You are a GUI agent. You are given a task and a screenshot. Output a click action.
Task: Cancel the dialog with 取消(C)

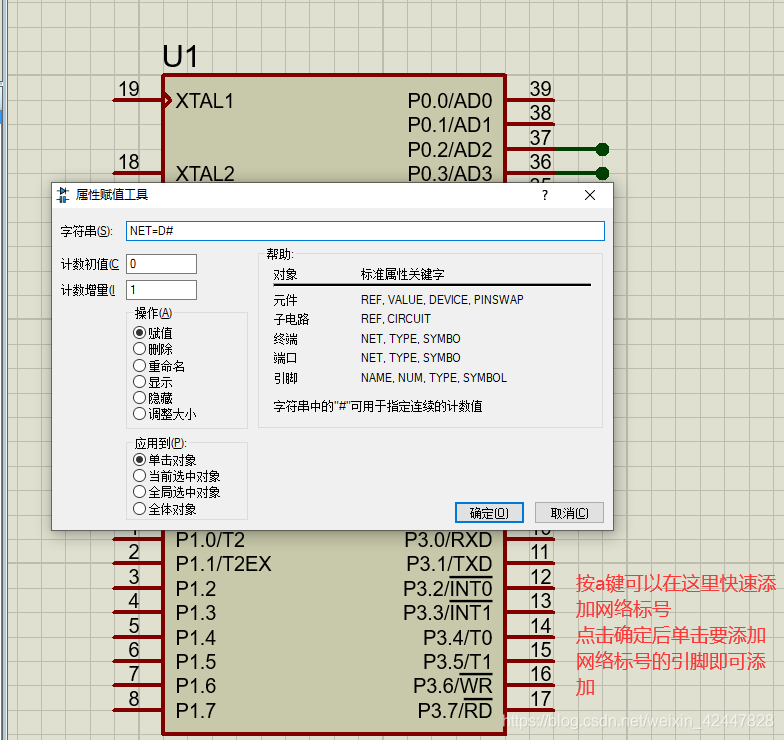569,512
